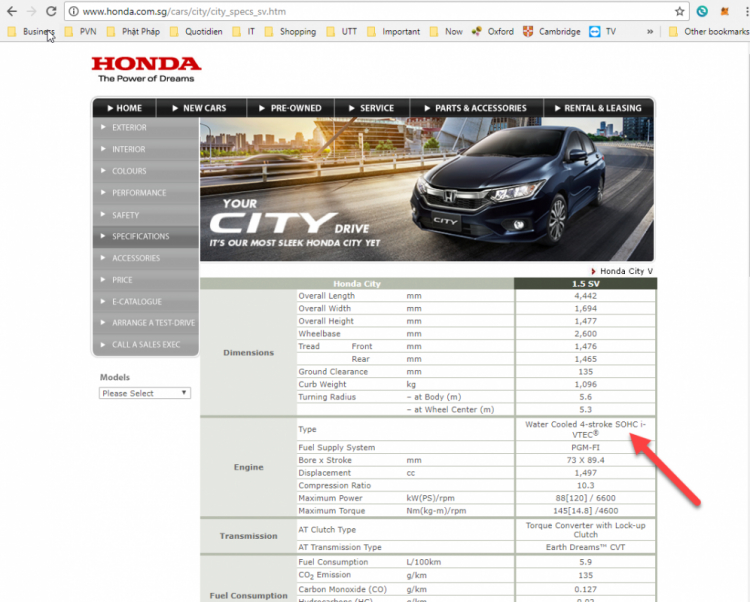
Task: Open the Other bookmarks folder
Action: pyautogui.click(x=709, y=32)
